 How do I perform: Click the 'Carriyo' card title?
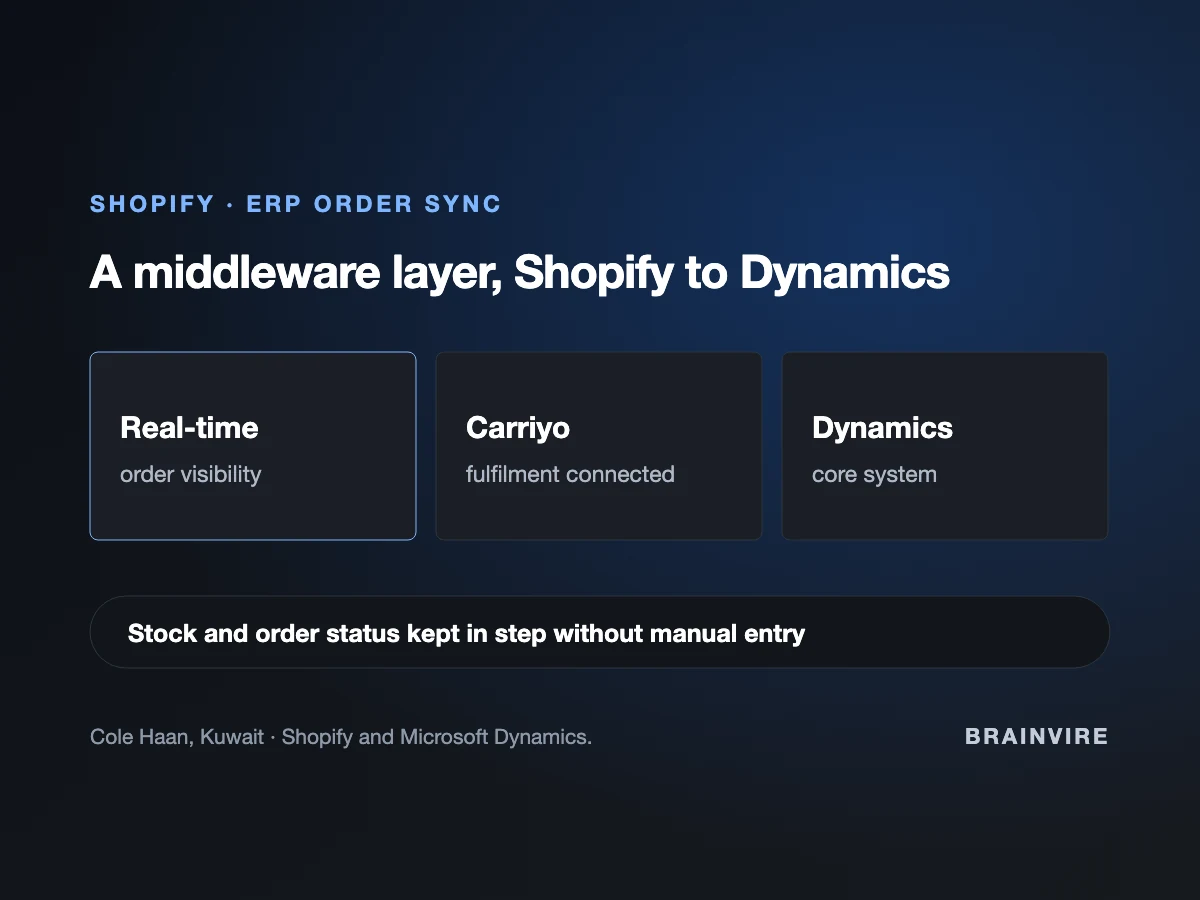[x=518, y=428]
